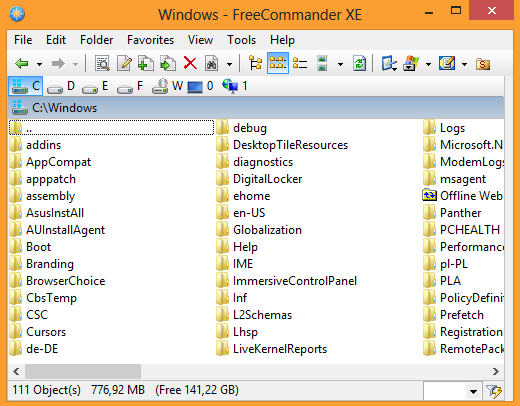Click the horizontal scrollbar thumb

(x=83, y=371)
